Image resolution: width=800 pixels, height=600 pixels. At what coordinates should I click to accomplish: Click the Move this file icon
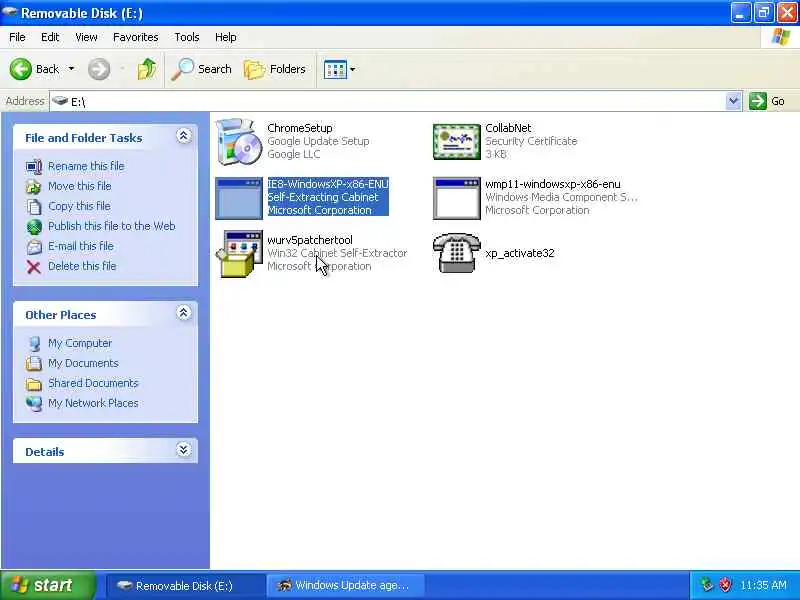34,187
